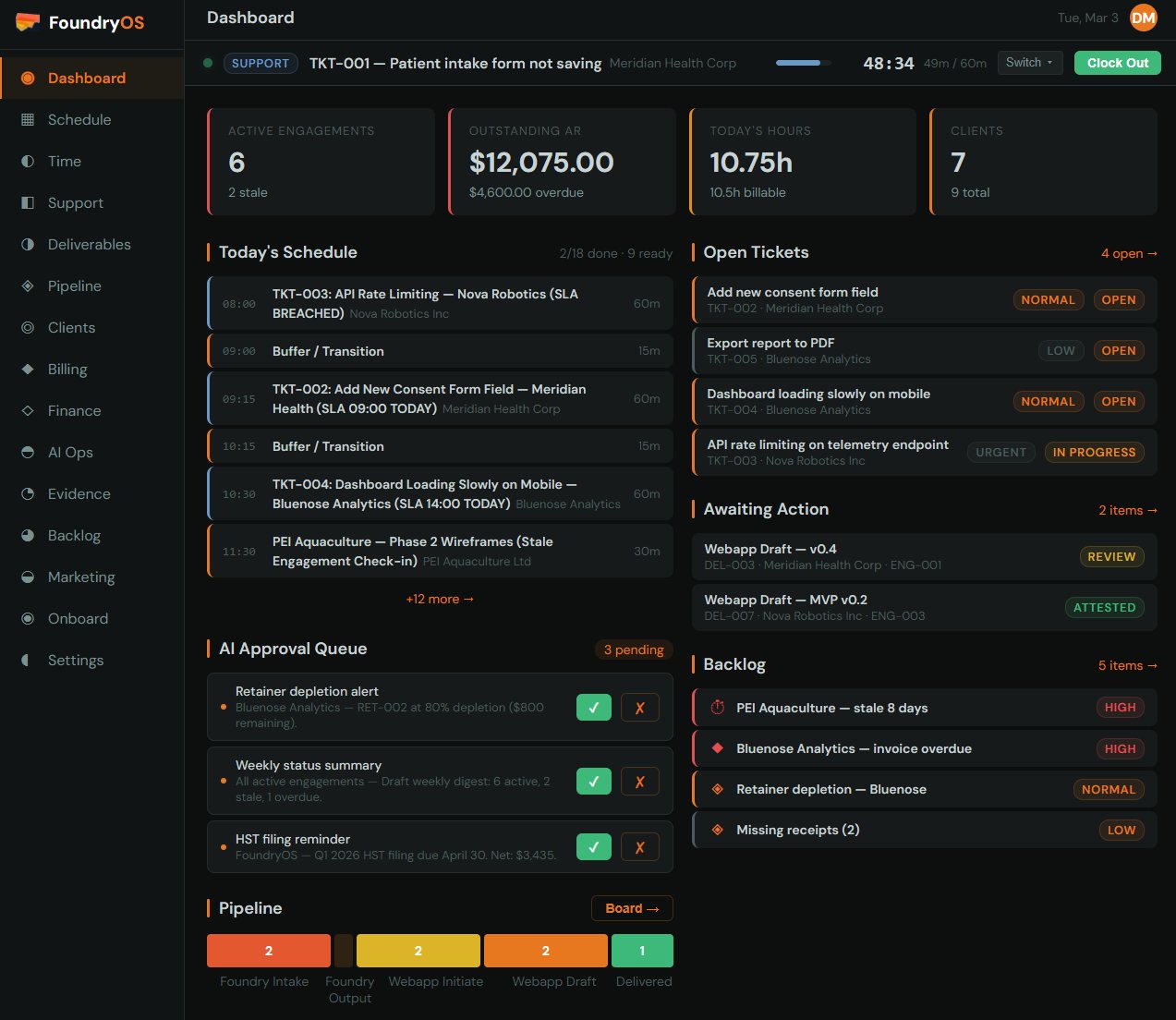Expand the schedule with +12 more
1176x1020 pixels.
tap(440, 599)
